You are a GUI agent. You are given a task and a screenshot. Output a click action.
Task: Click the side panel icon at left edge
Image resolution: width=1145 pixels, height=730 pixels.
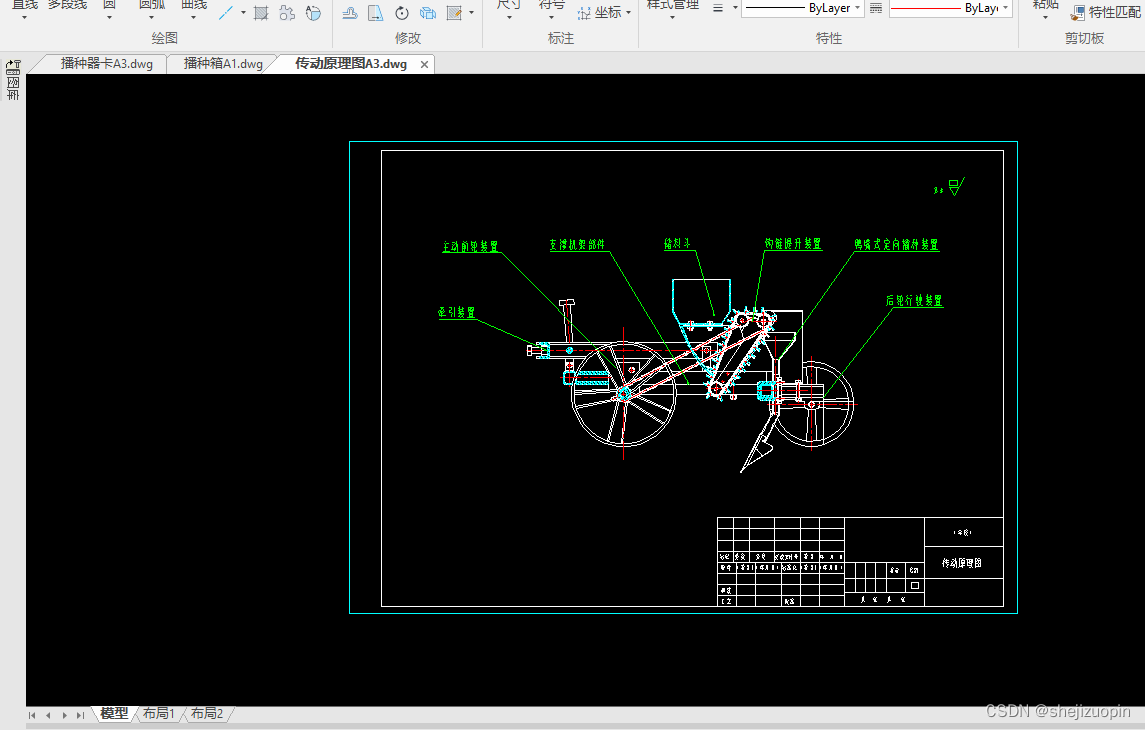point(13,68)
